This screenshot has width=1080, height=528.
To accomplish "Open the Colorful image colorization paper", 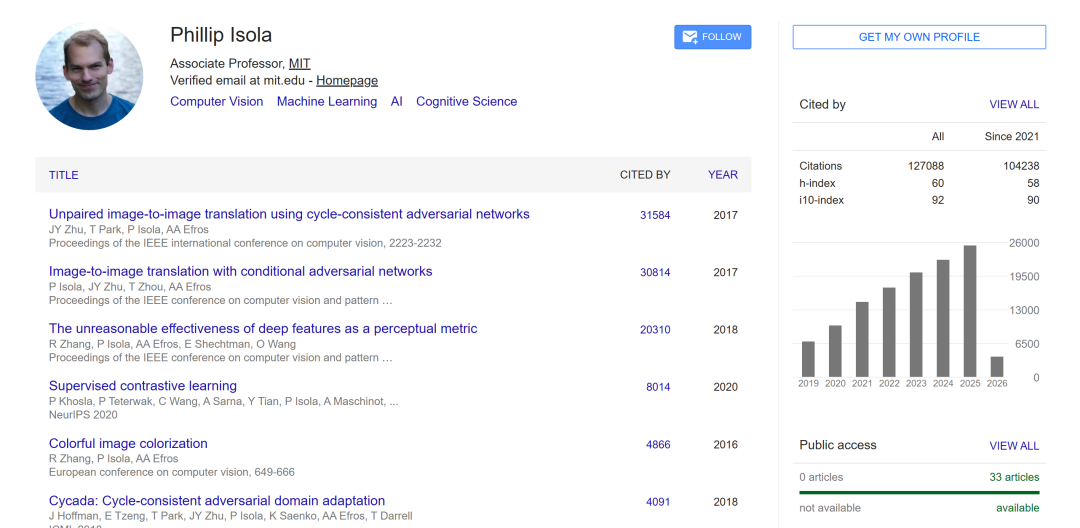I will click(128, 443).
